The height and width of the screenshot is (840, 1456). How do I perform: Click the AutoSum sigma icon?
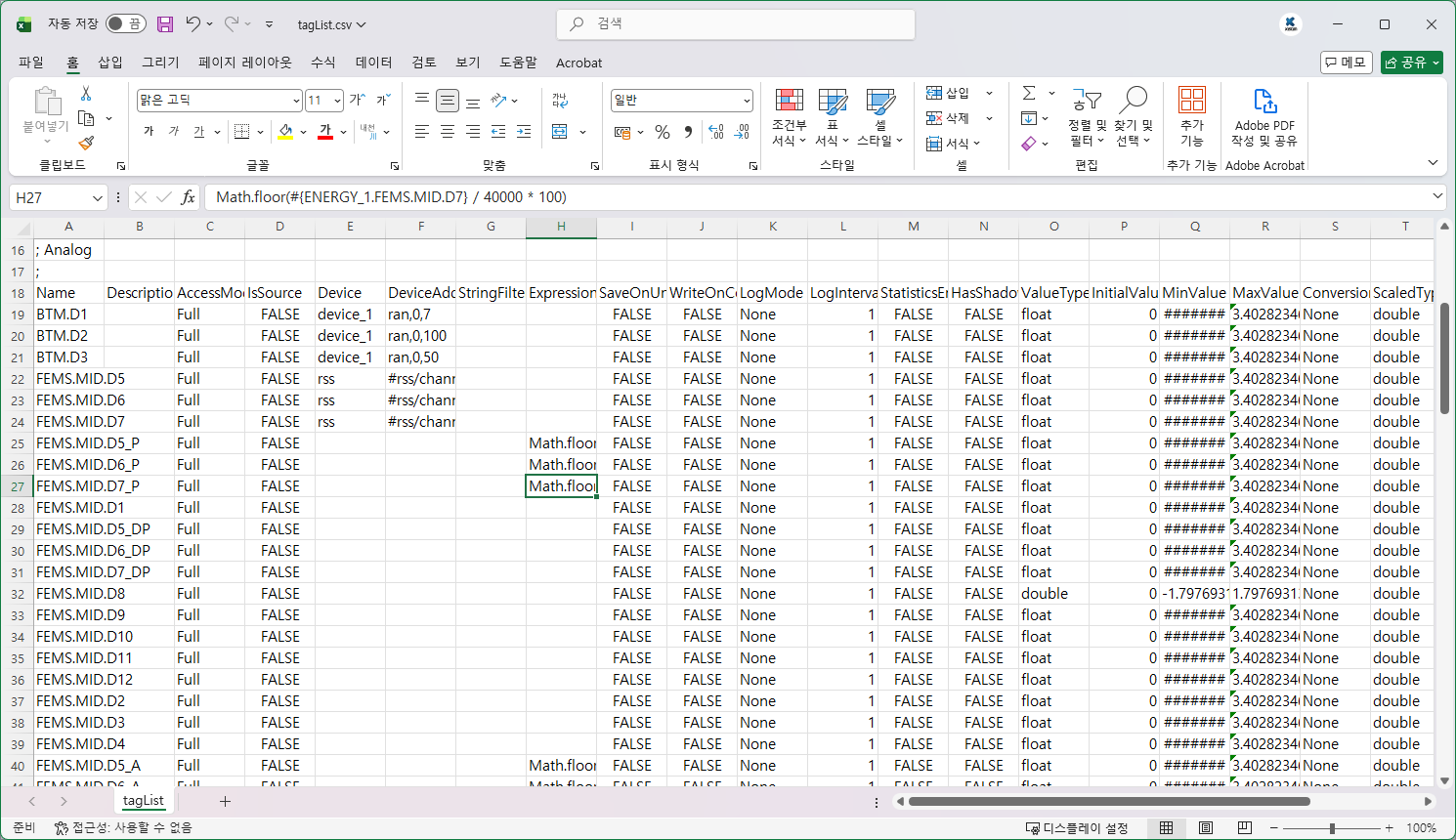point(1029,93)
